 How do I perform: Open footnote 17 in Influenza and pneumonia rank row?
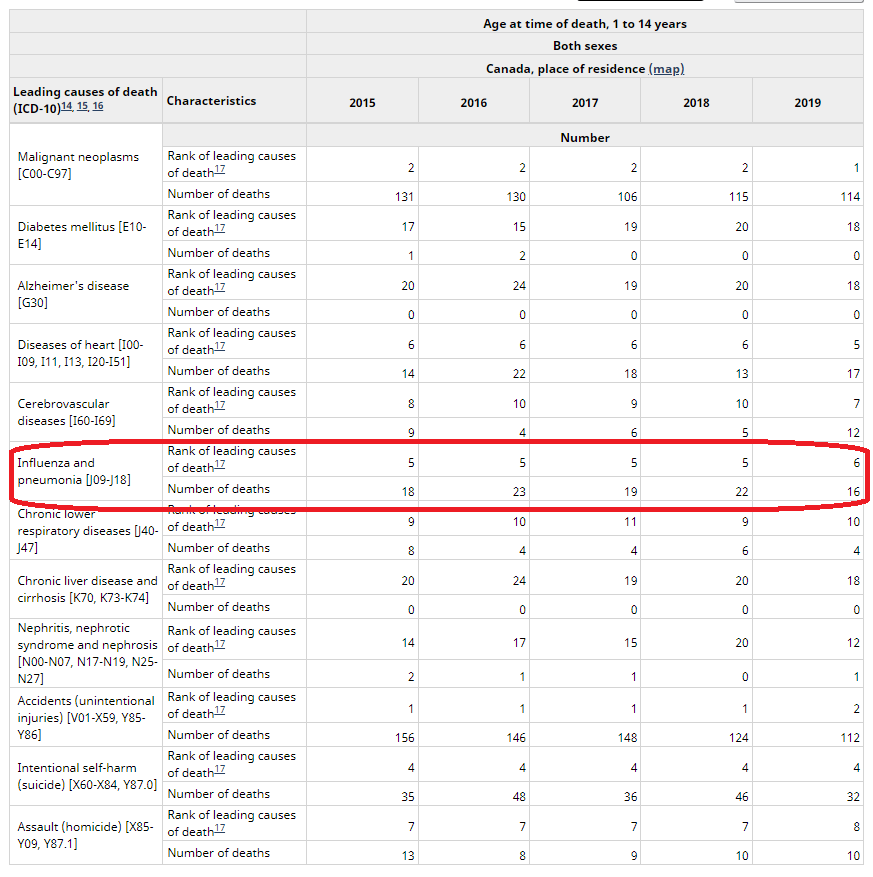(x=220, y=464)
